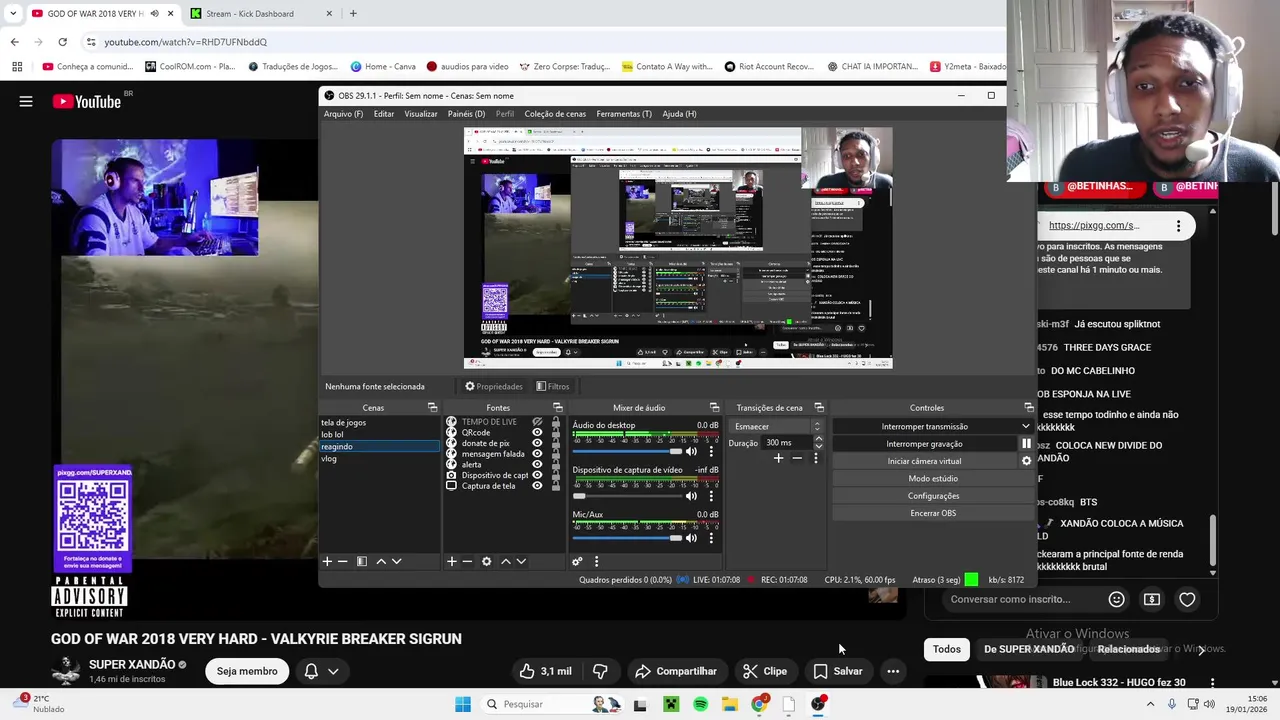Adjust Mic/Aux volume slider
Image resolution: width=1280 pixels, height=720 pixels.
pyautogui.click(x=627, y=538)
